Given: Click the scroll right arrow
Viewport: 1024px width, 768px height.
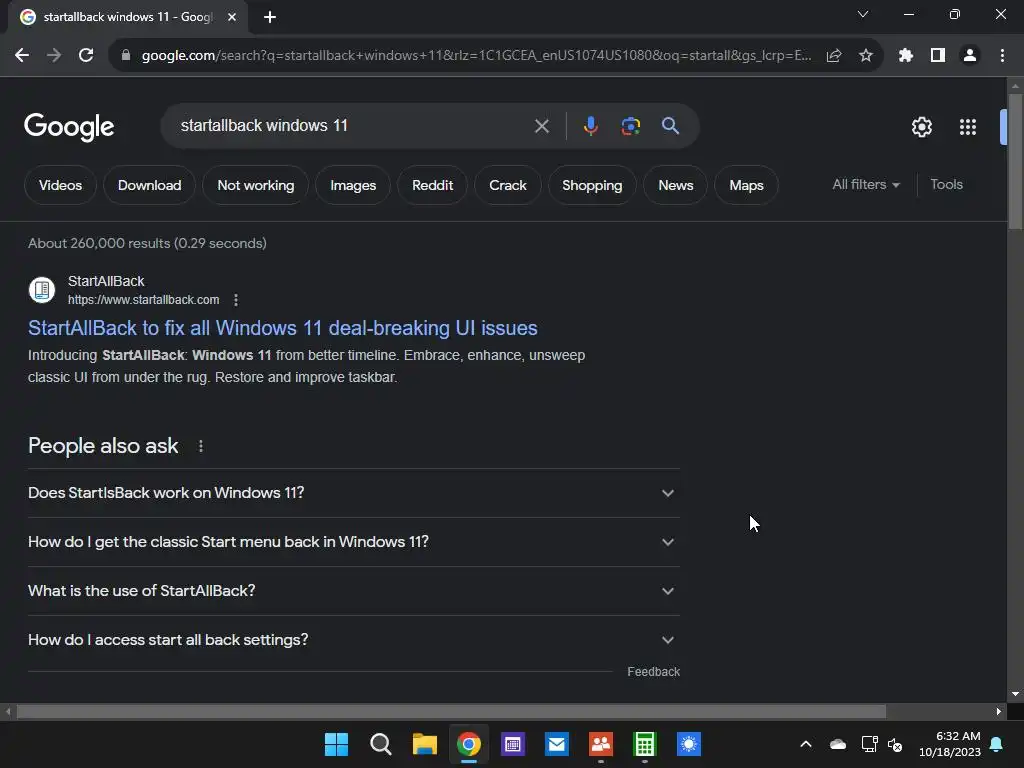Looking at the screenshot, I should pyautogui.click(x=998, y=711).
